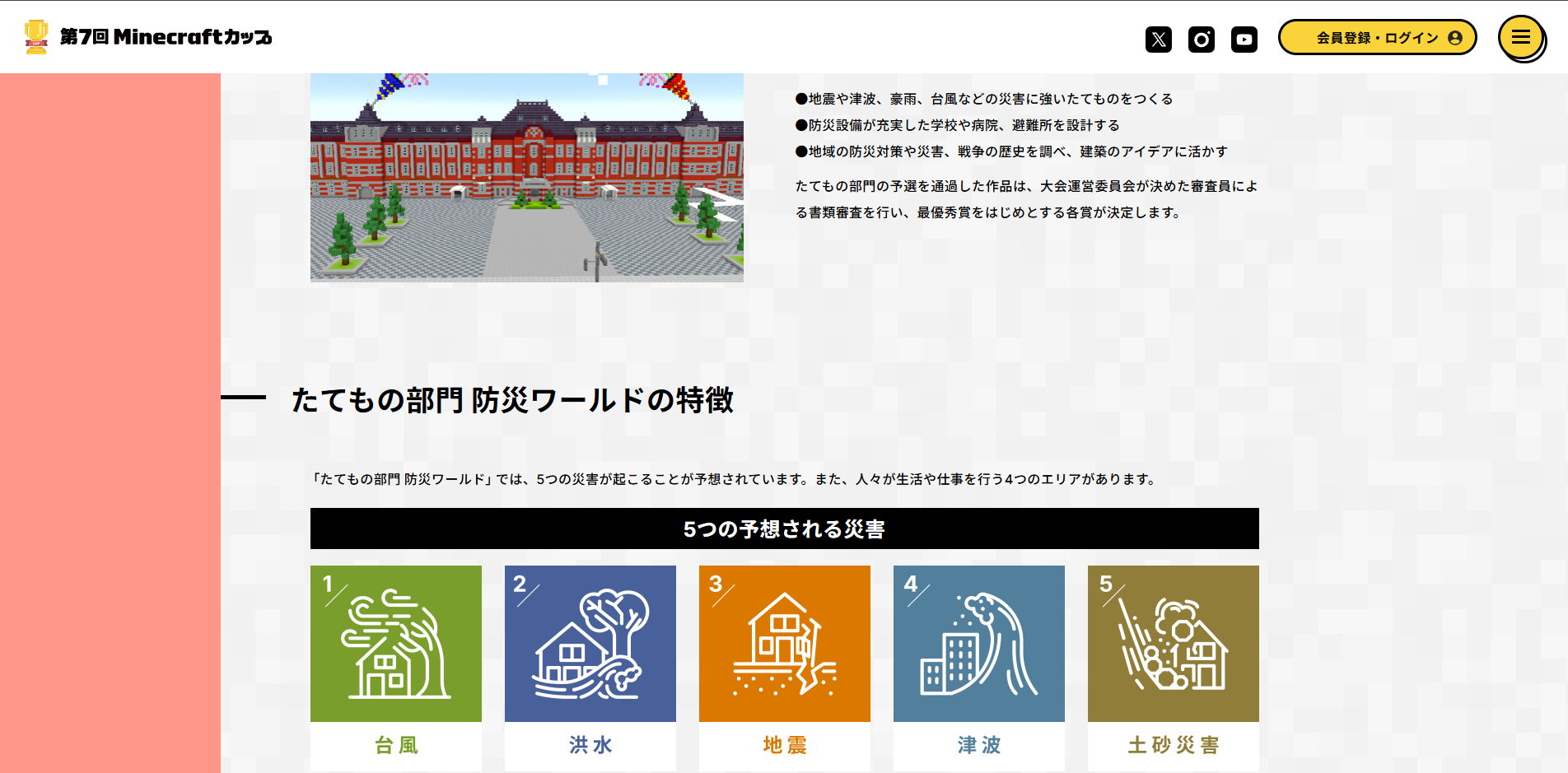Select the blue flood disaster icon
The image size is (1568, 773).
[x=590, y=644]
